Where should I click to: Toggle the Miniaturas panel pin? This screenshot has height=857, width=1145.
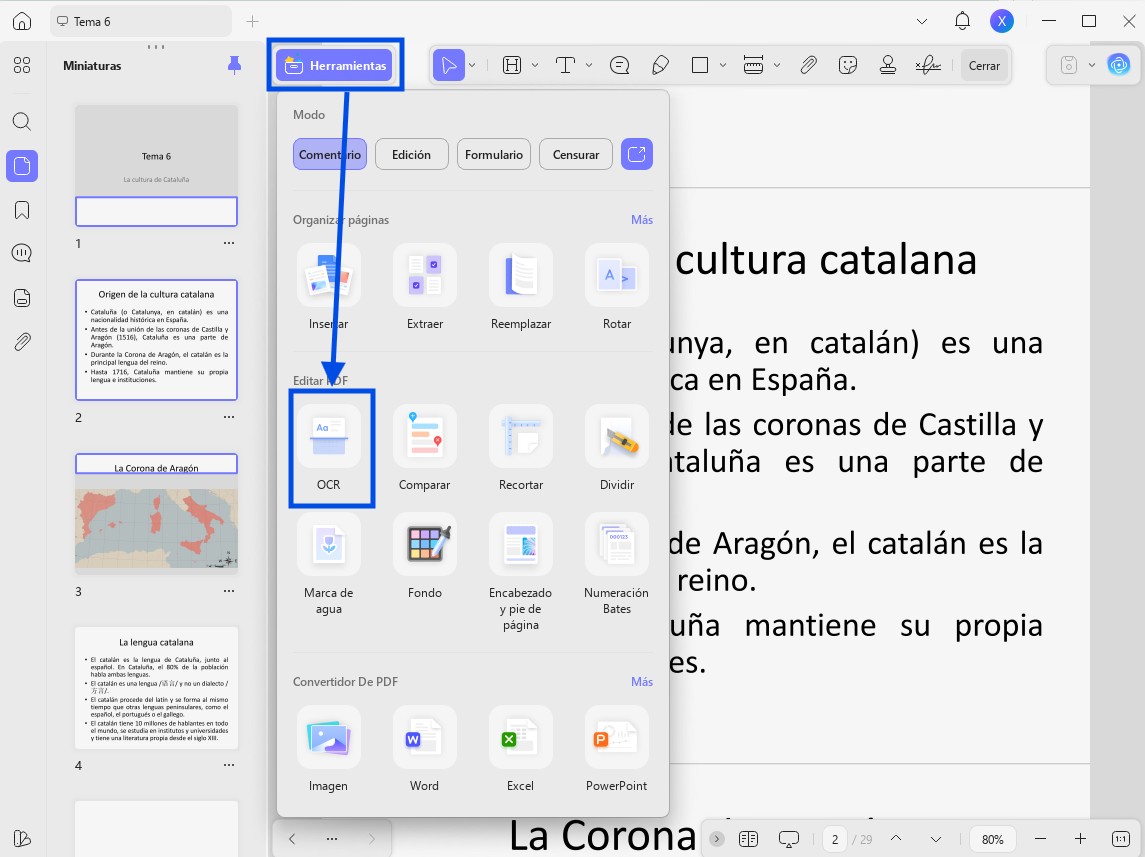(234, 65)
